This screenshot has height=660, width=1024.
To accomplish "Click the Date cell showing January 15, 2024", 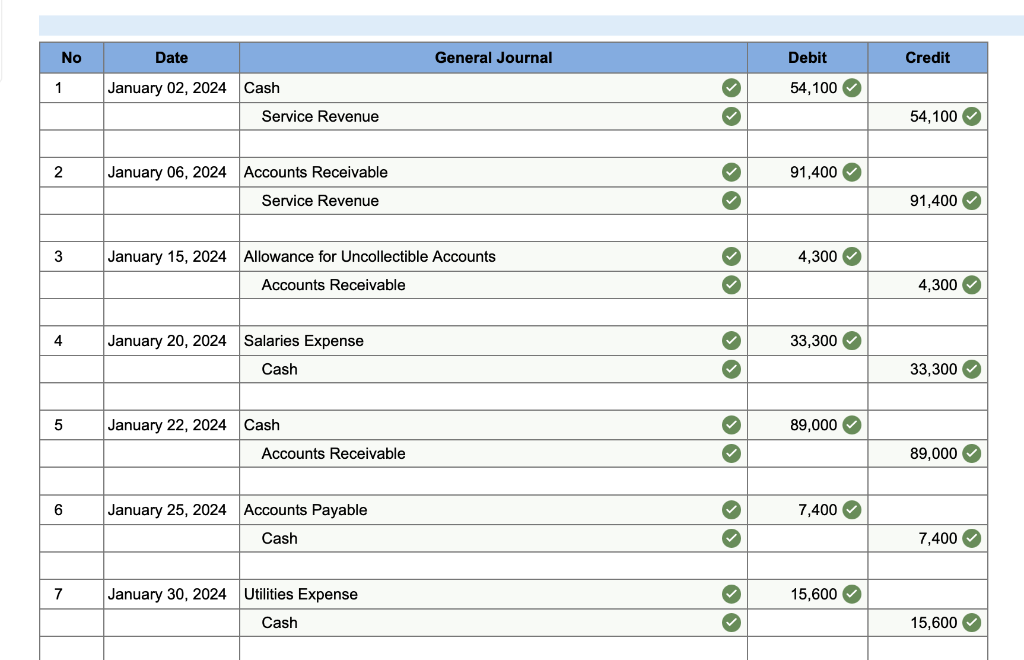I will (171, 256).
